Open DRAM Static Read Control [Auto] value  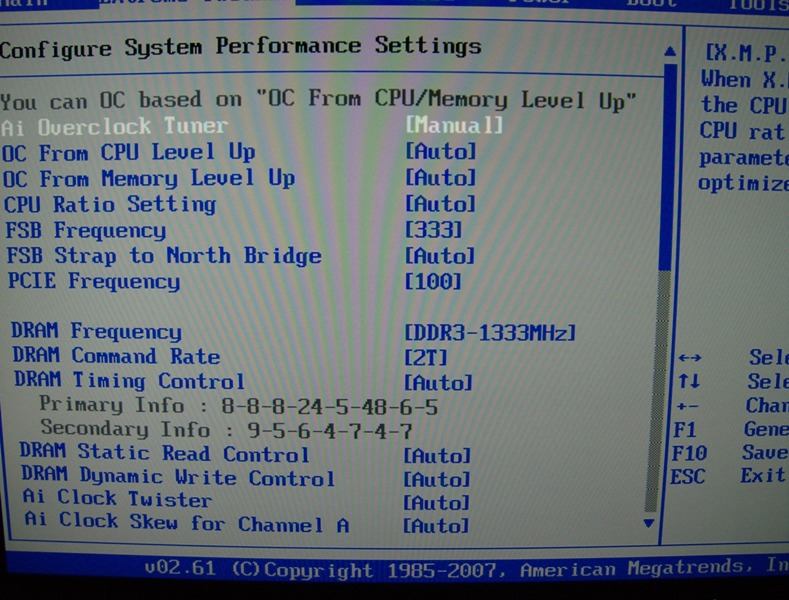point(437,456)
